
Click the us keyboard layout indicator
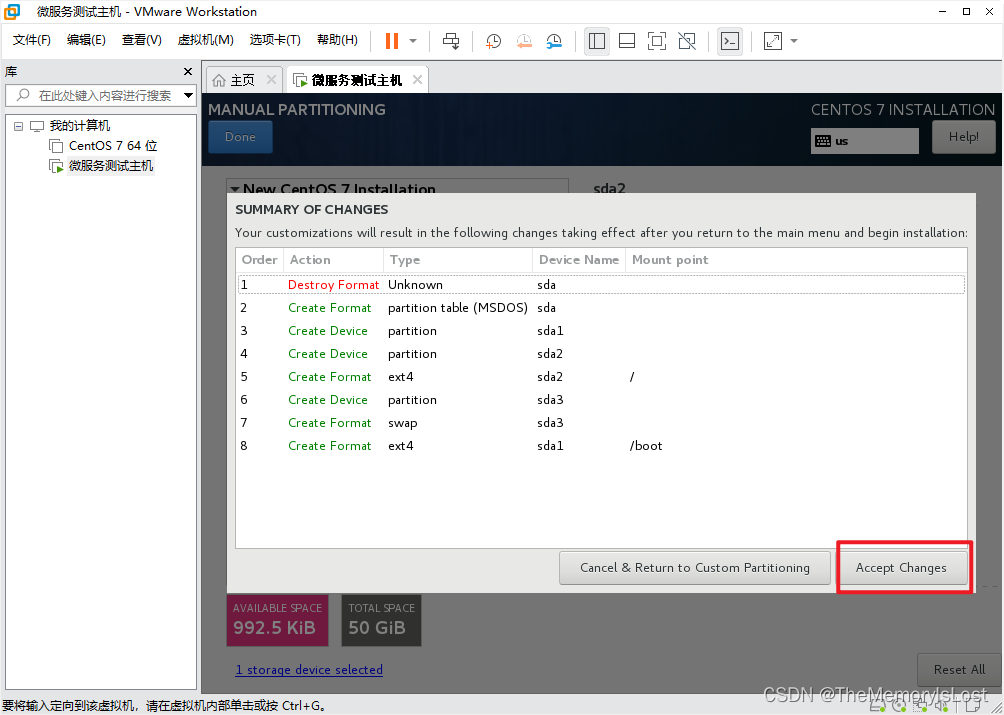[864, 141]
